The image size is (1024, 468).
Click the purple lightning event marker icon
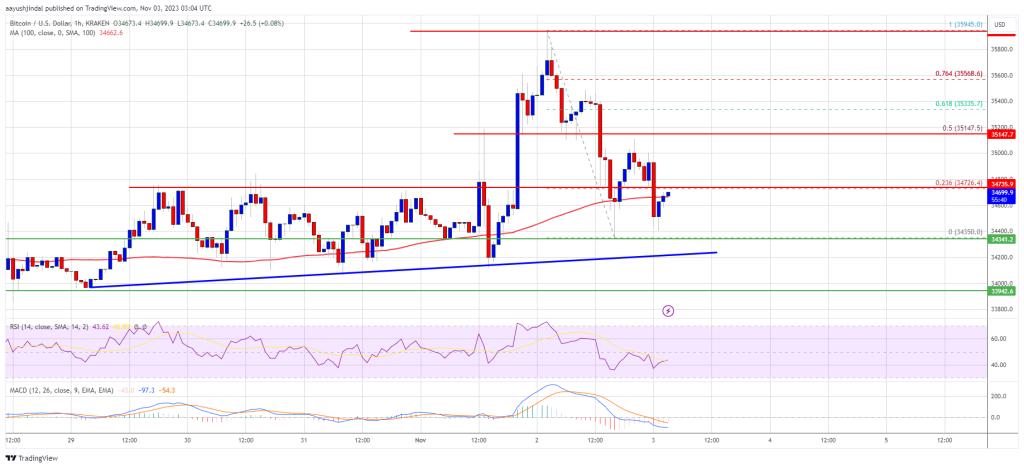[x=668, y=311]
